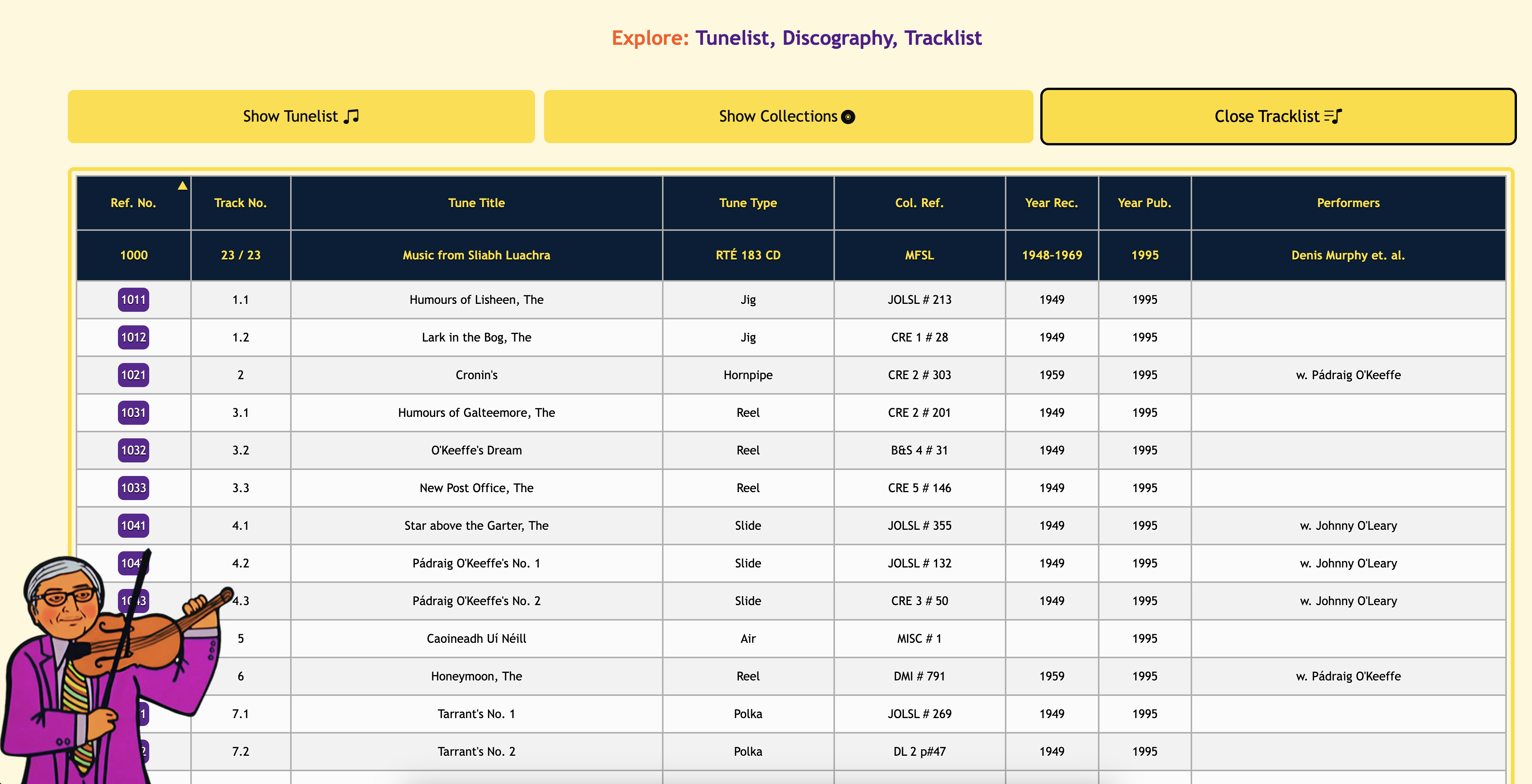Sort table by Tune Title header

coord(476,203)
